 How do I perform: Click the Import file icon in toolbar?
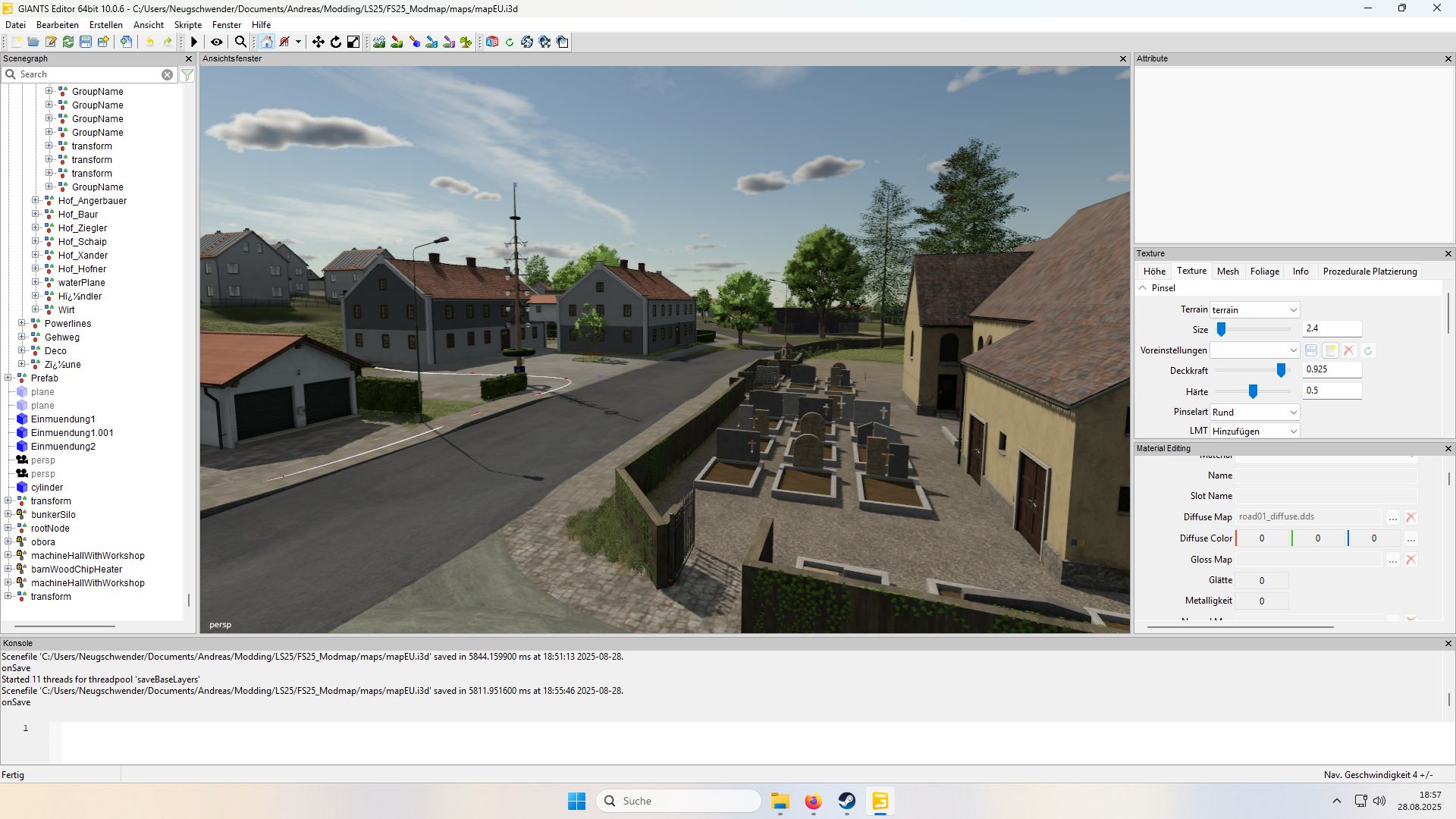pos(126,42)
